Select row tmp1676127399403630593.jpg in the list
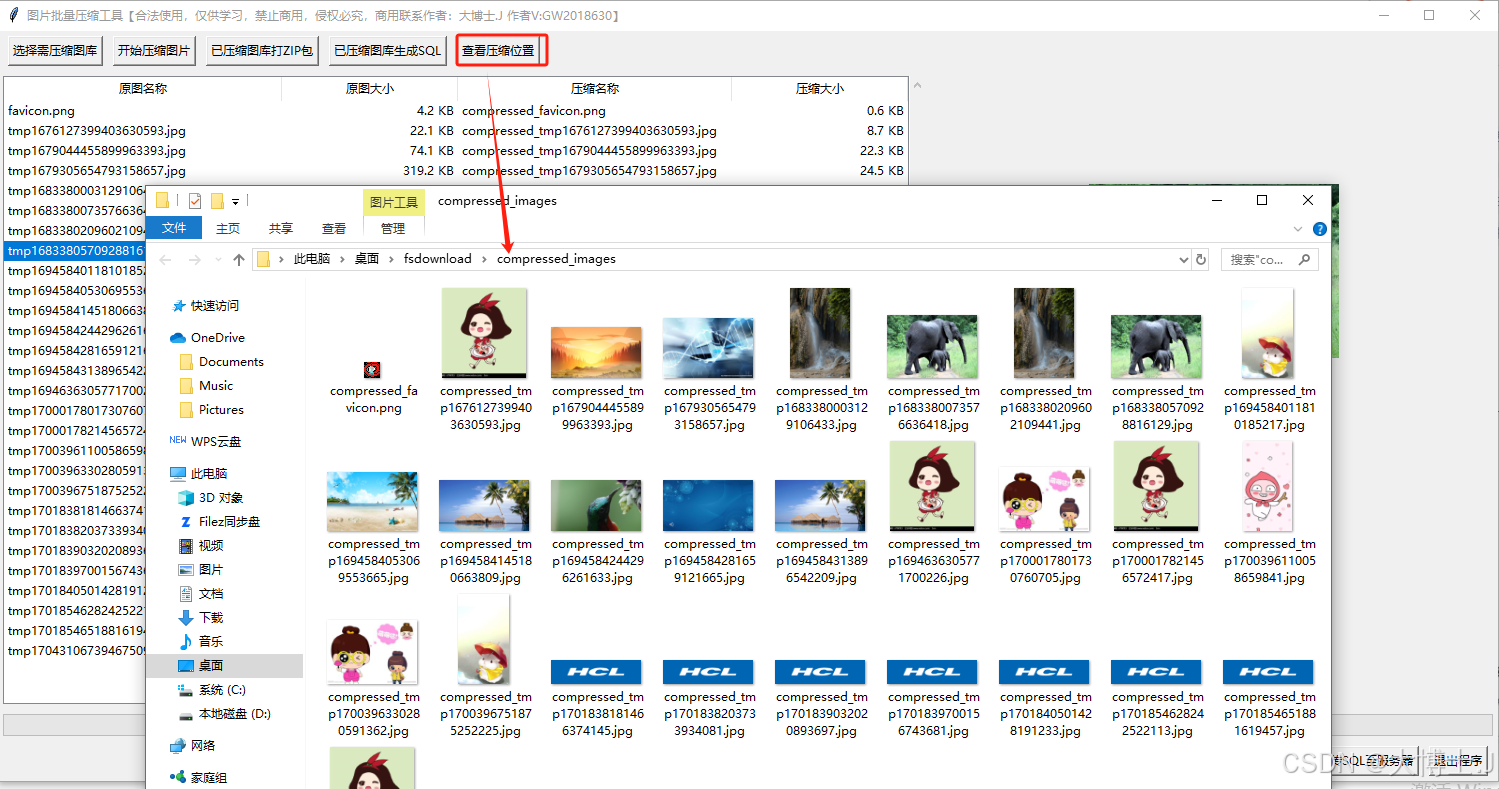The width and height of the screenshot is (1499, 789). click(456, 131)
